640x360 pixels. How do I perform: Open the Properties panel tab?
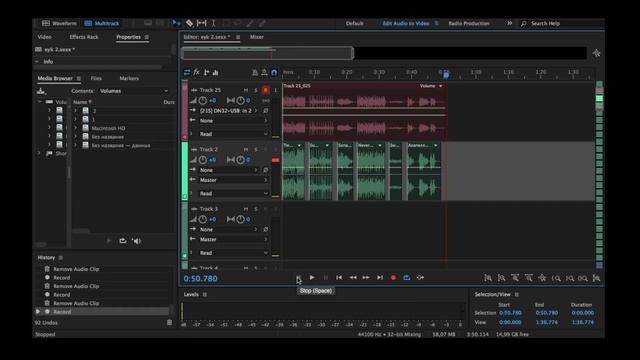(x=128, y=37)
